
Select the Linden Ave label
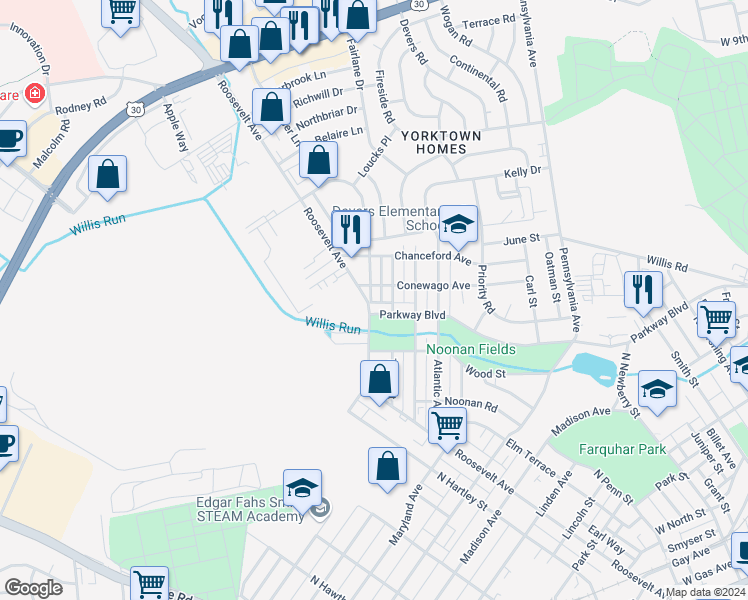(x=554, y=494)
